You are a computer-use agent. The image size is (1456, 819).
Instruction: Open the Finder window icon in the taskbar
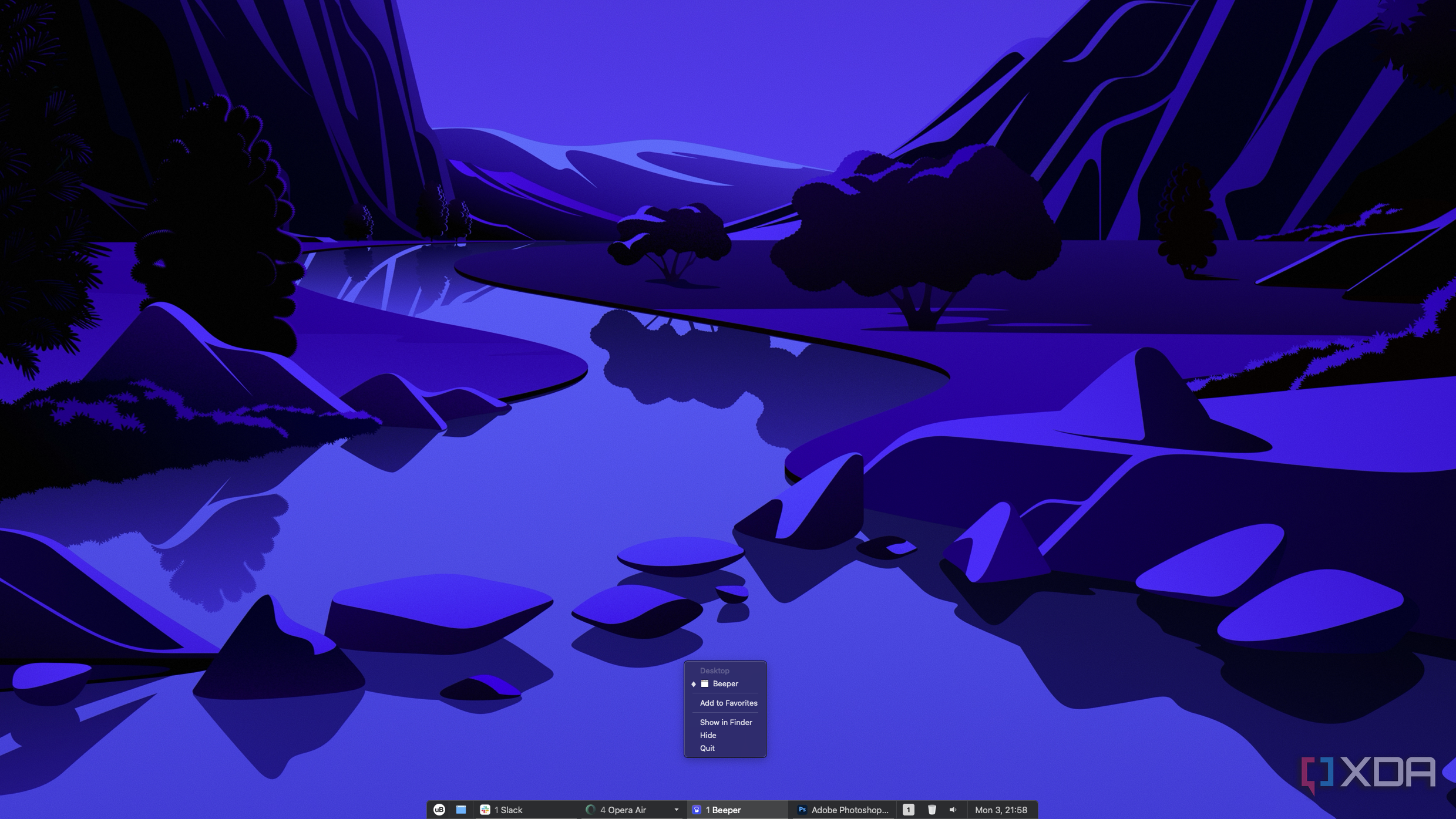point(462,810)
